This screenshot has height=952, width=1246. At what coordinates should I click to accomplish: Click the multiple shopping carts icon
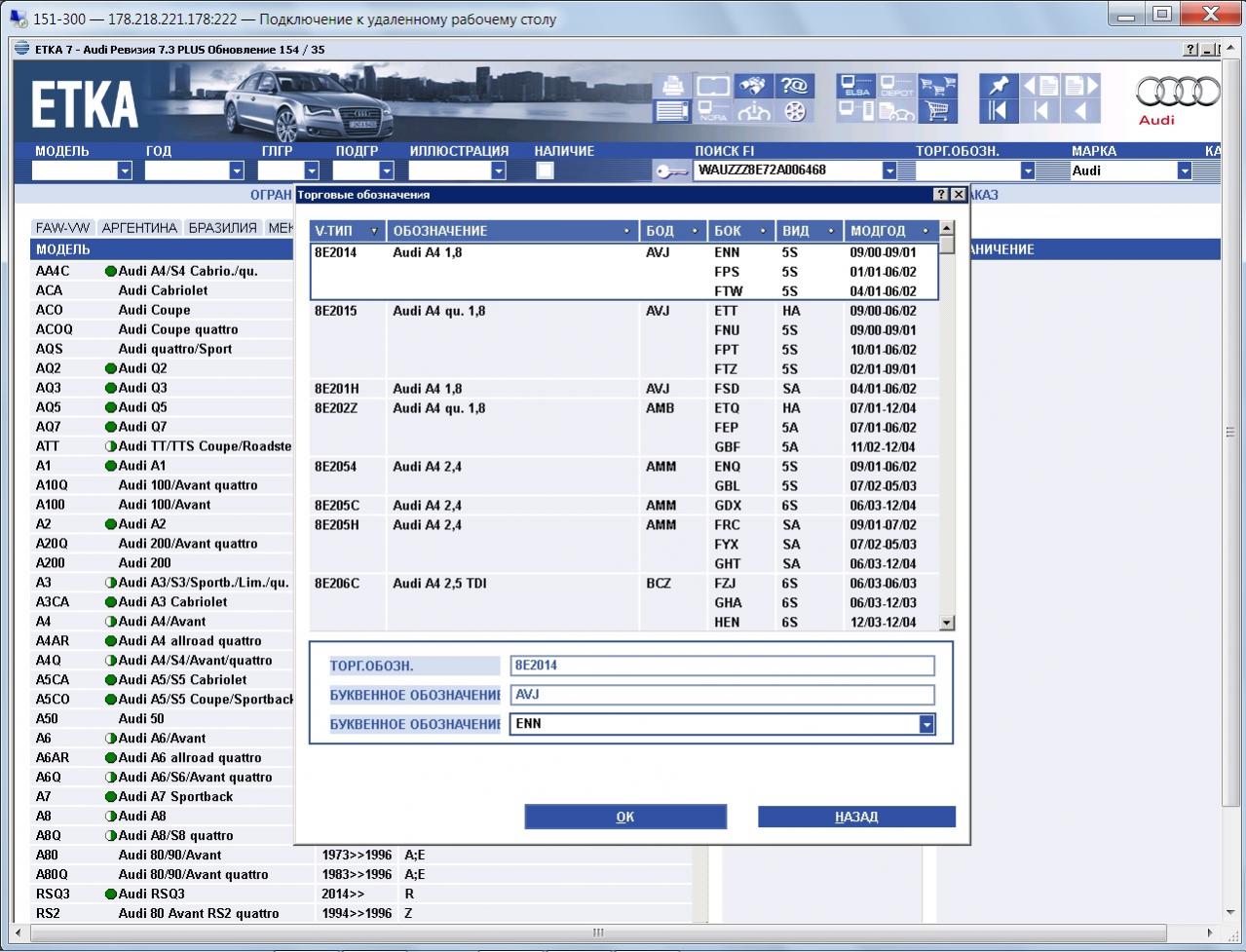click(938, 86)
